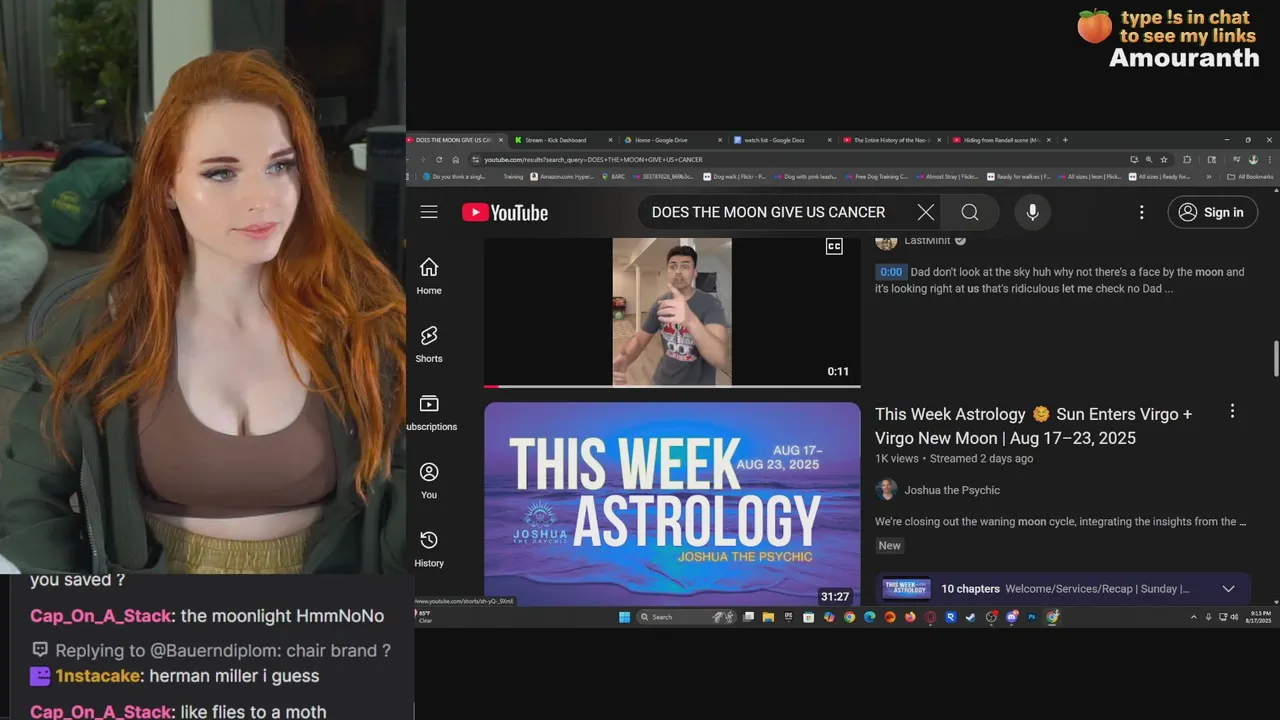Open History in YouTube sidebar
Image resolution: width=1280 pixels, height=720 pixels.
tap(429, 548)
